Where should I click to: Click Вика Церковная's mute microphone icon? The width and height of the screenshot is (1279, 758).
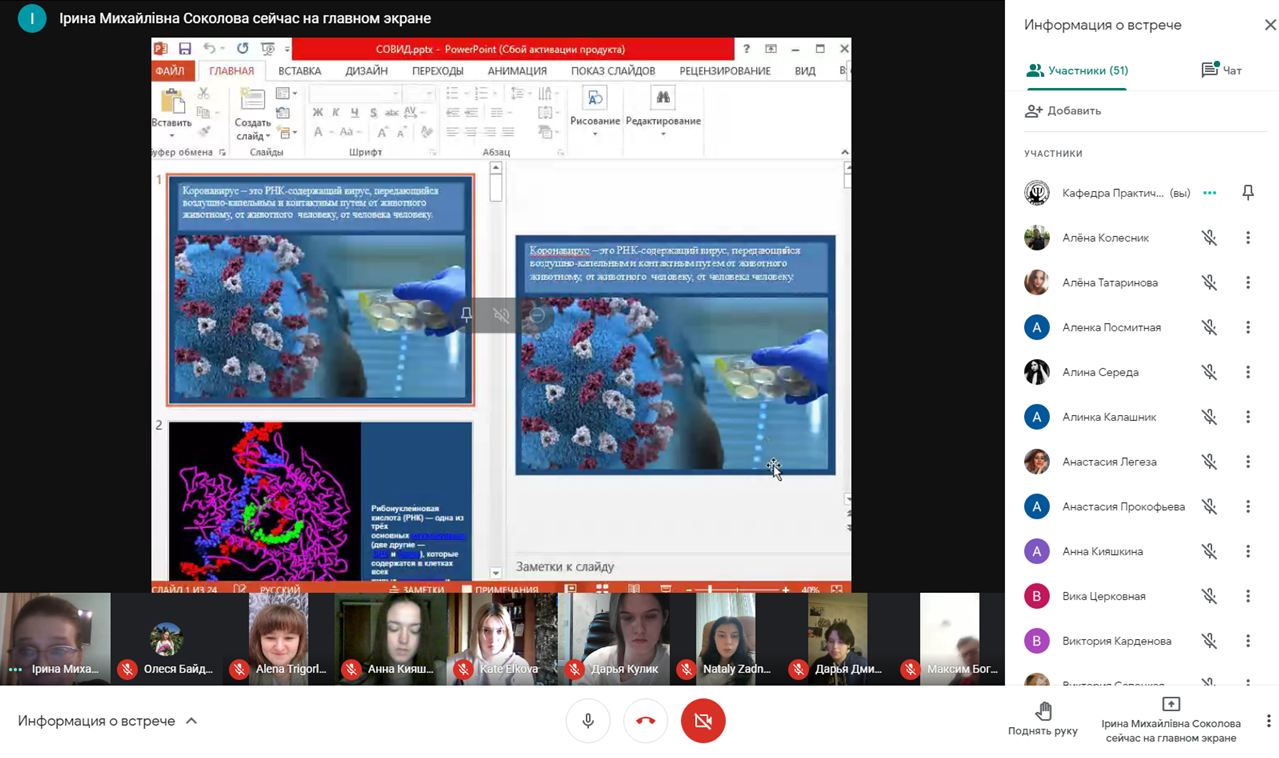(x=1209, y=596)
